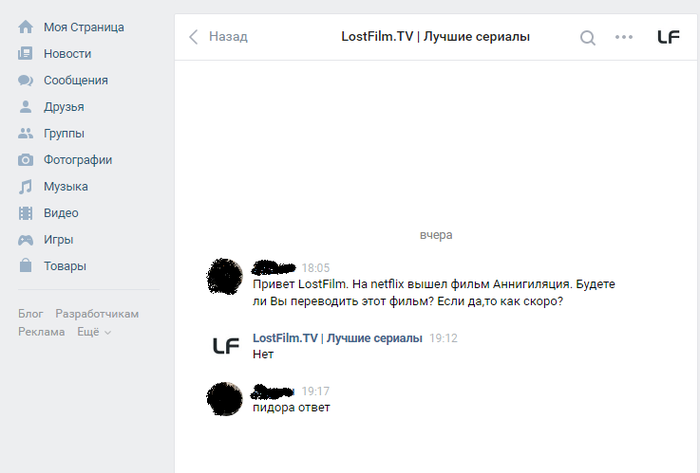Screen dimensions: 700x473
Task: Click the LF avatar beside the Нет message
Action: point(225,346)
